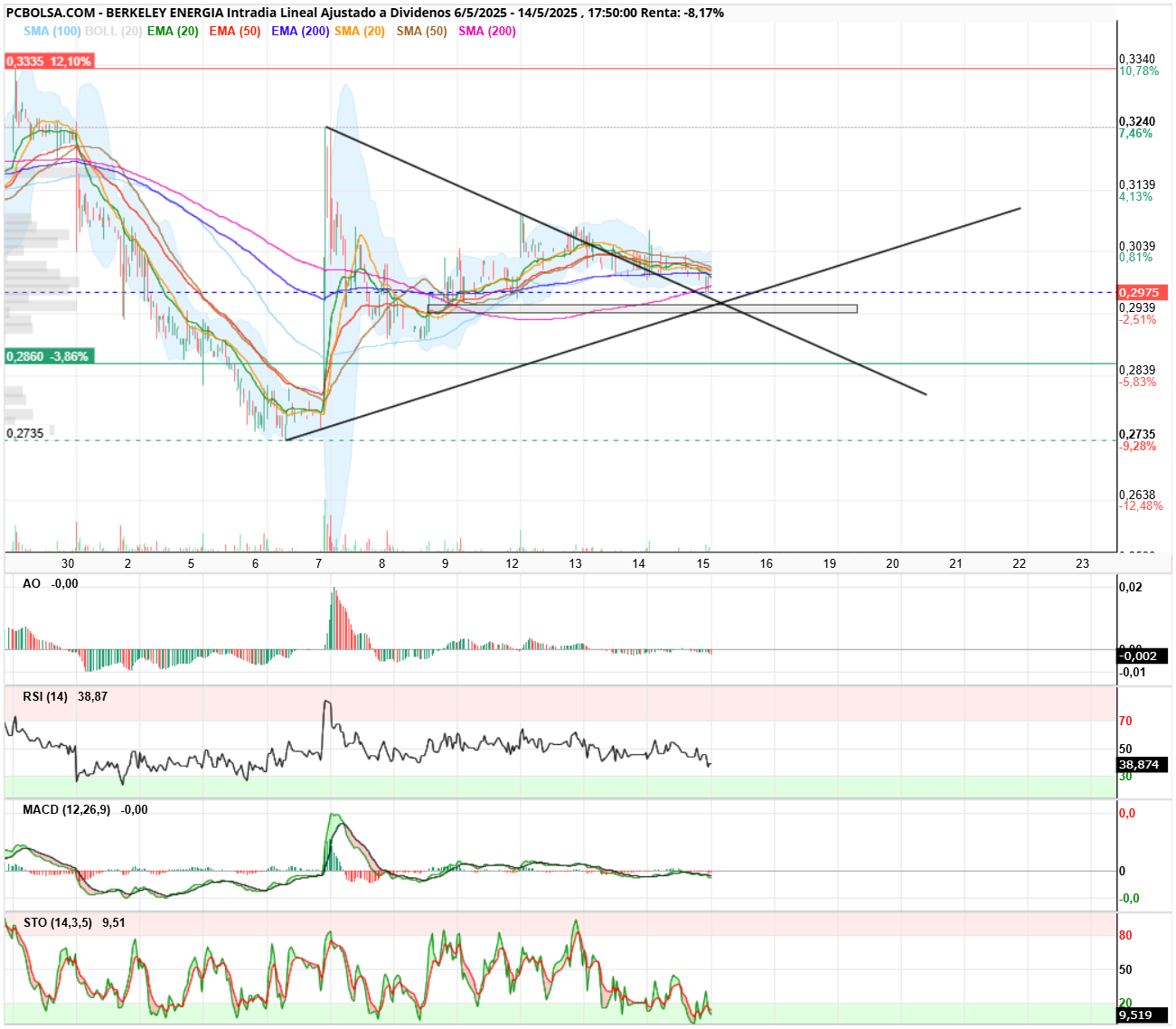This screenshot has height=1029, width=1176.
Task: Click date label 23 on time axis
Action: pyautogui.click(x=1083, y=563)
